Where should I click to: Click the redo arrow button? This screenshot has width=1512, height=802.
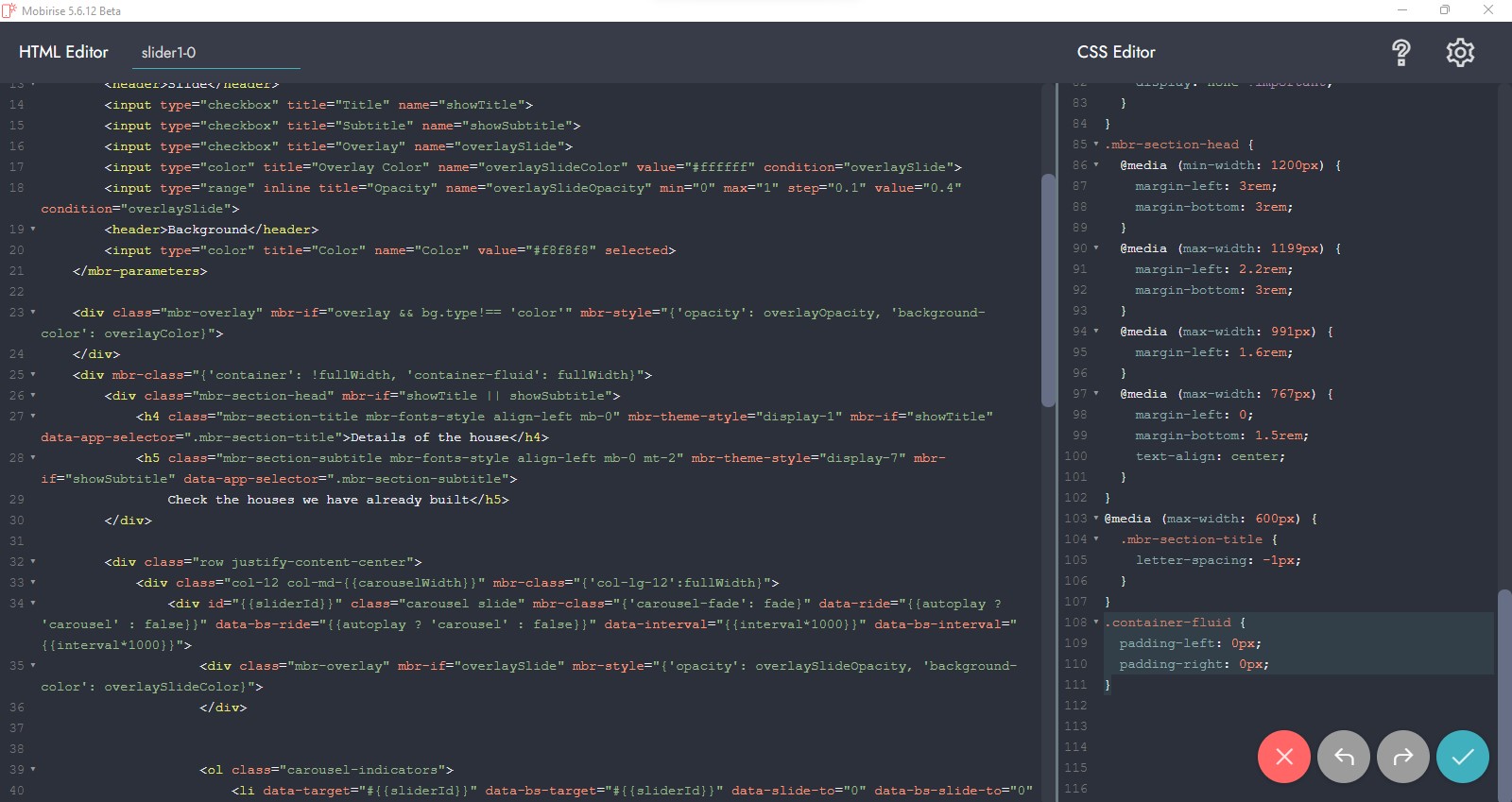1403,757
